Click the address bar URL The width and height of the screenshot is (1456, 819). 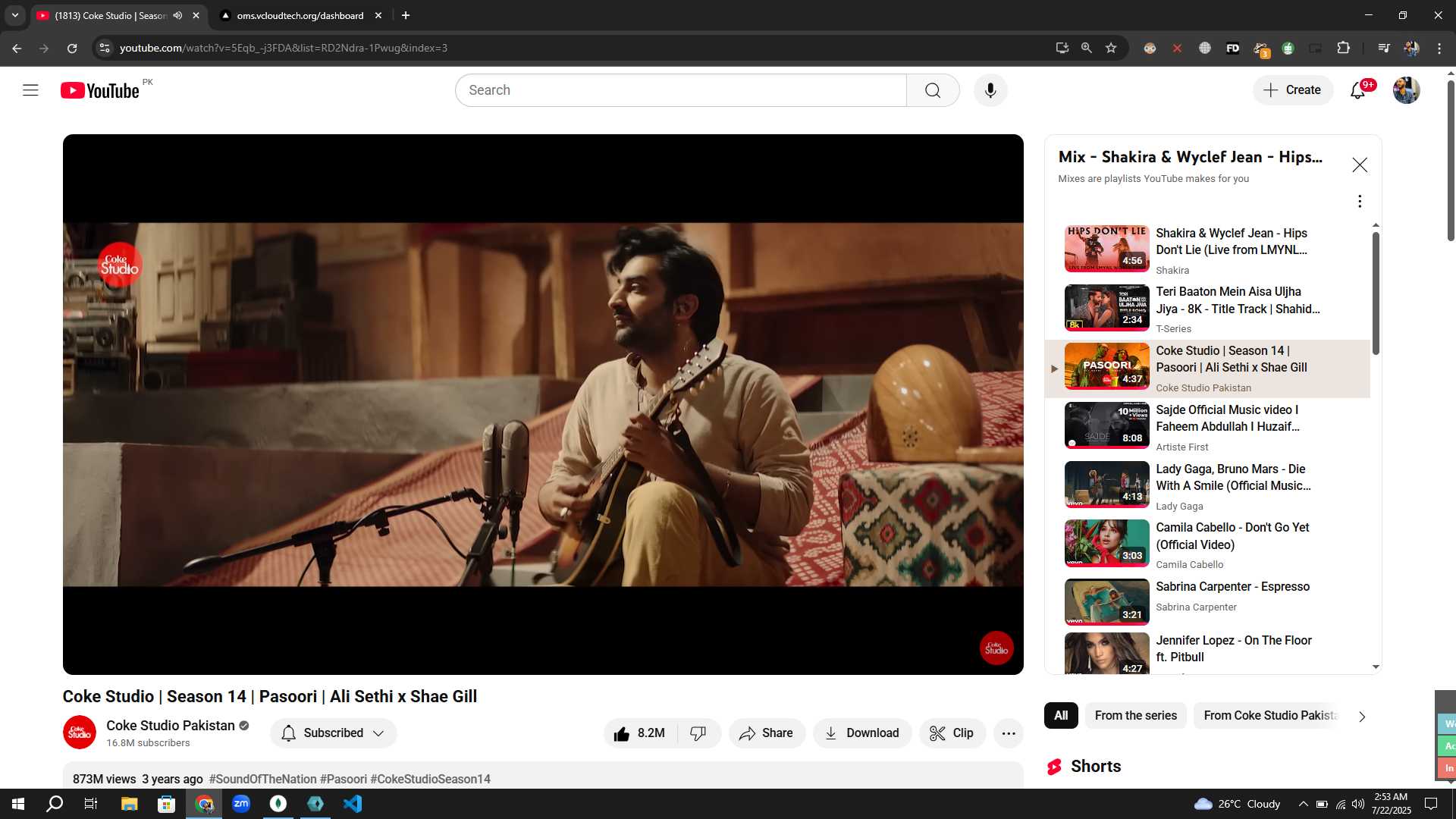coord(284,48)
